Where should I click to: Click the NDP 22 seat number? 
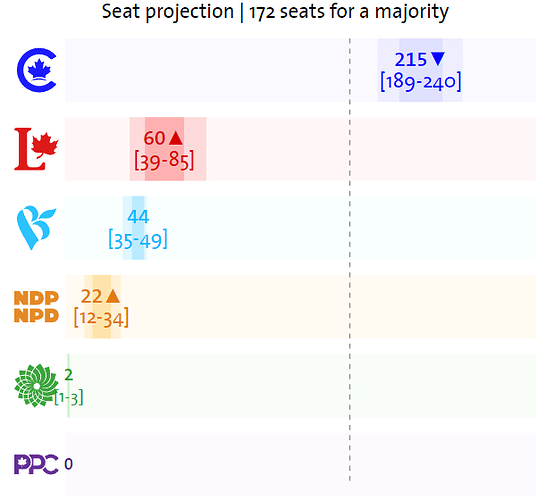(91, 296)
